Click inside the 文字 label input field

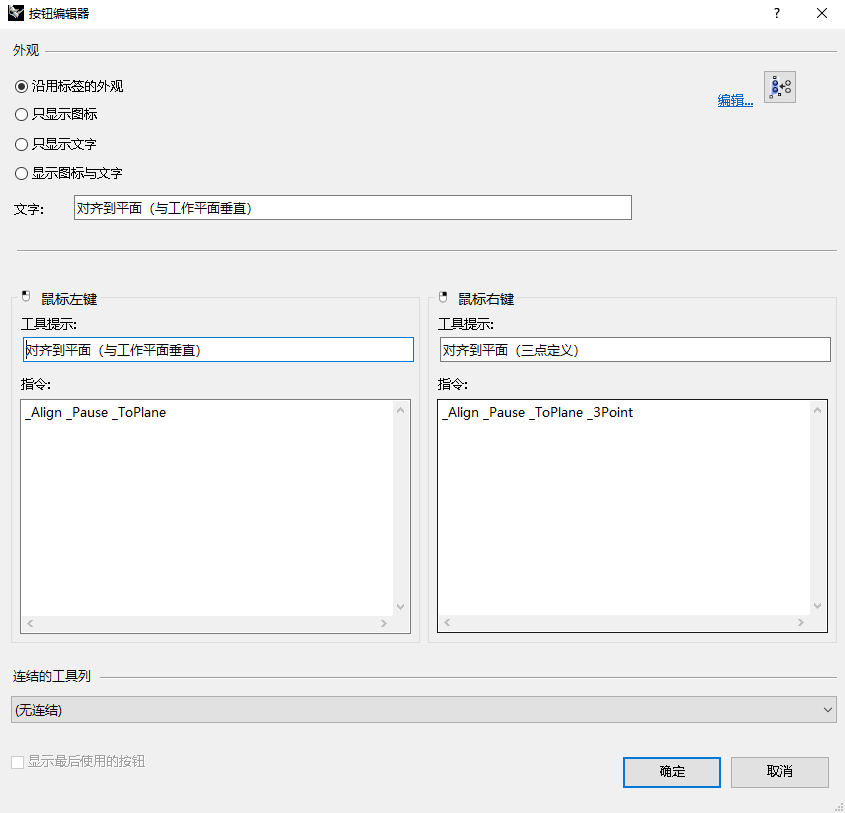pyautogui.click(x=350, y=207)
